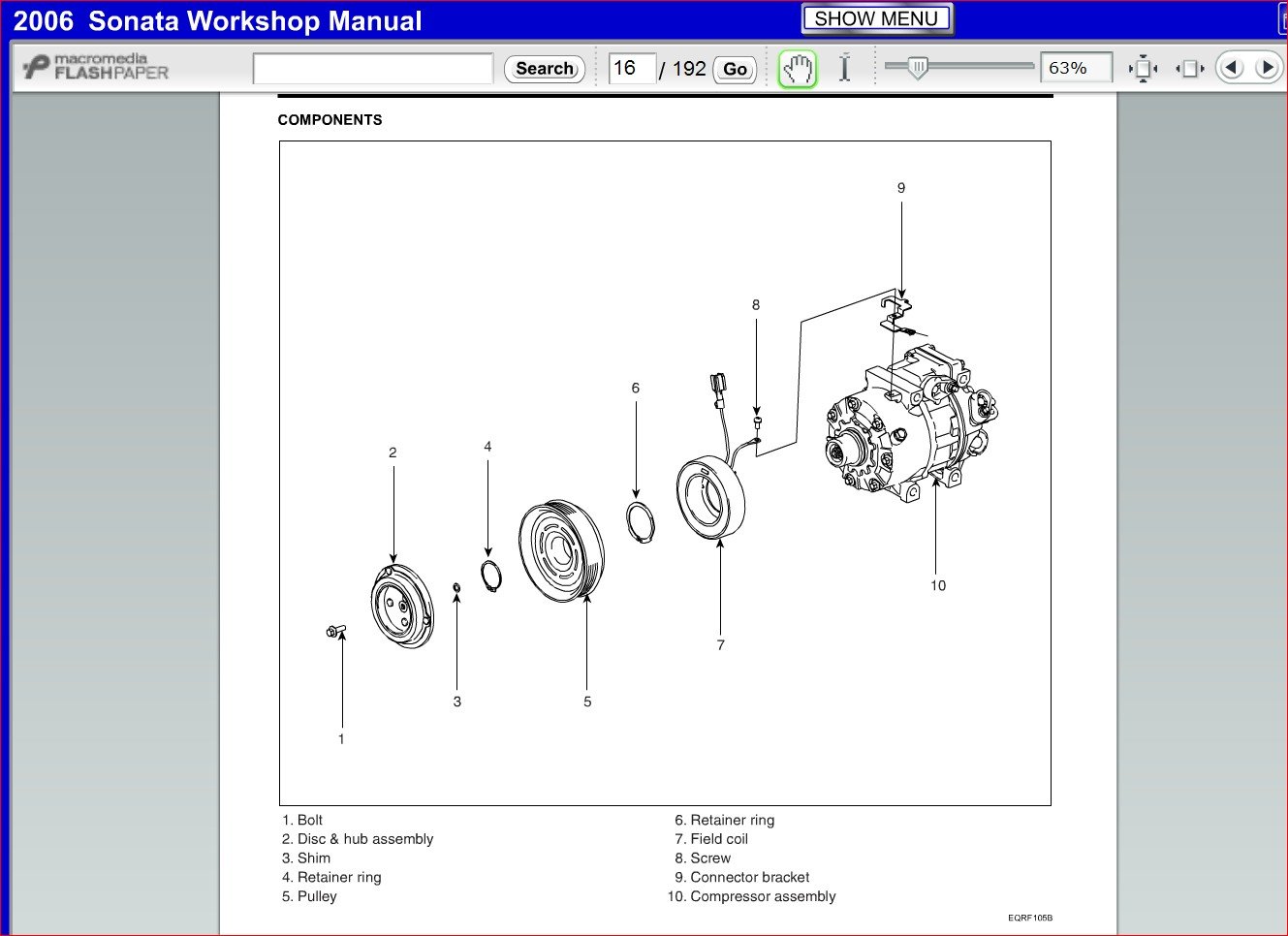Click the legend text "3. Shim"

[306, 858]
